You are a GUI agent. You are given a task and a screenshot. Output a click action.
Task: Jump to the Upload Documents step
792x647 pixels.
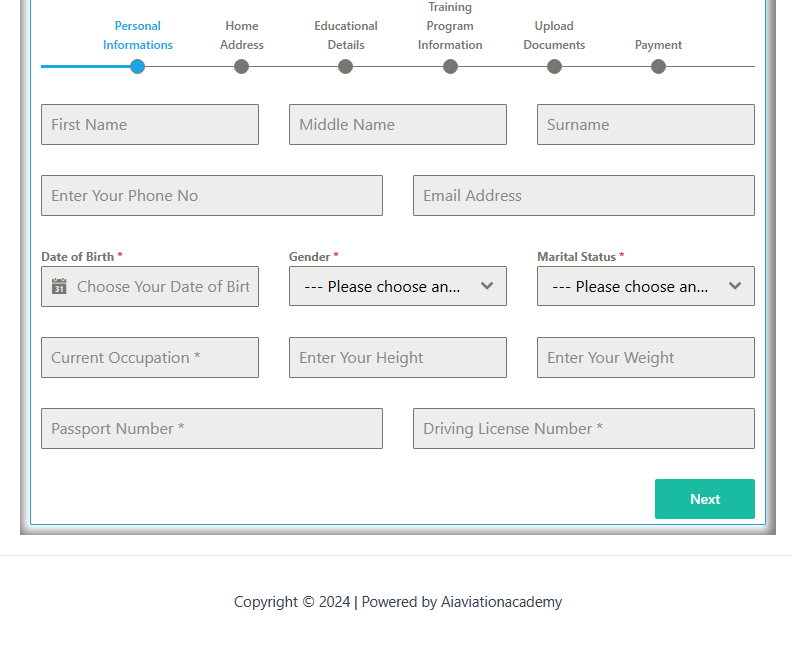(554, 66)
